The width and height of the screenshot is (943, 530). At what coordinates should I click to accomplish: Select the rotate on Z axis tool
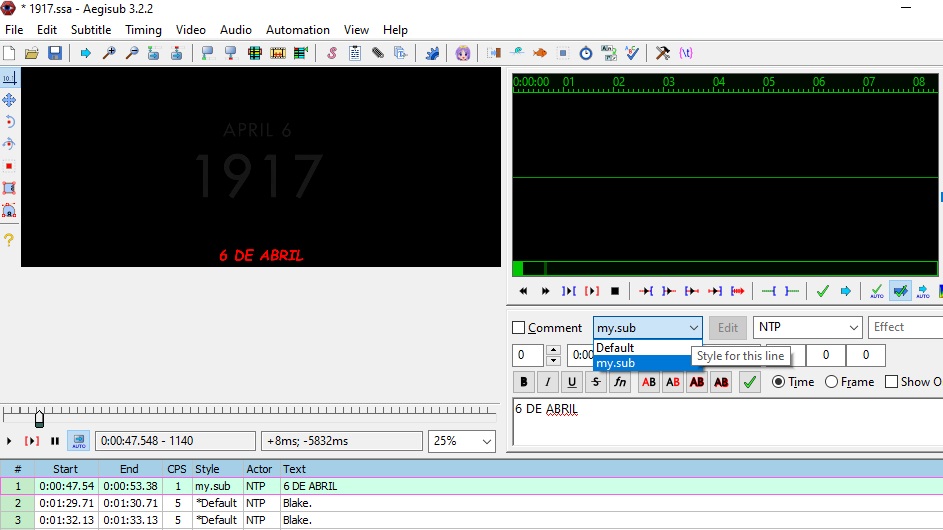[9, 122]
